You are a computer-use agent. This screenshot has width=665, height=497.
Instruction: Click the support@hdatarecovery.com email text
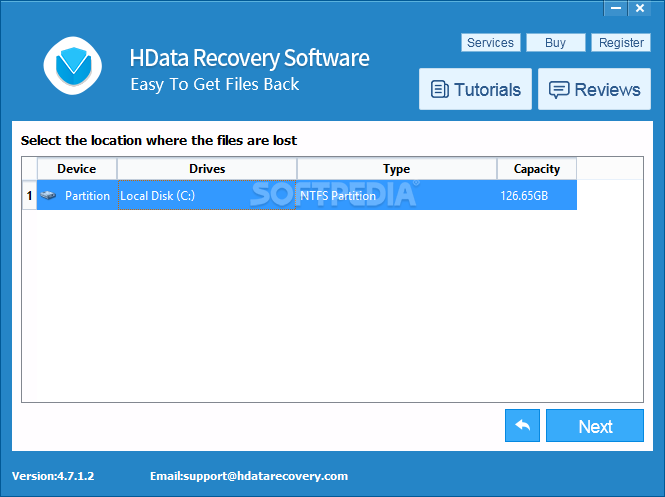pos(265,476)
